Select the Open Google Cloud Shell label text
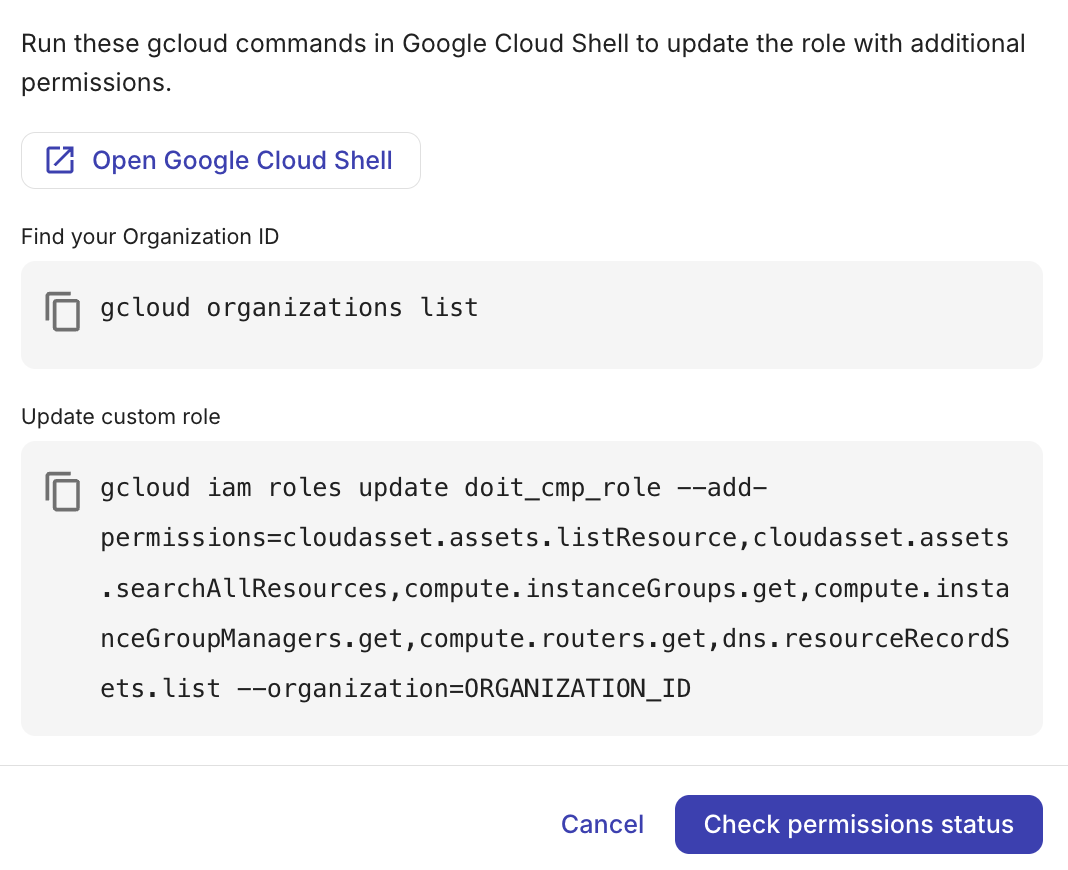 [x=242, y=160]
